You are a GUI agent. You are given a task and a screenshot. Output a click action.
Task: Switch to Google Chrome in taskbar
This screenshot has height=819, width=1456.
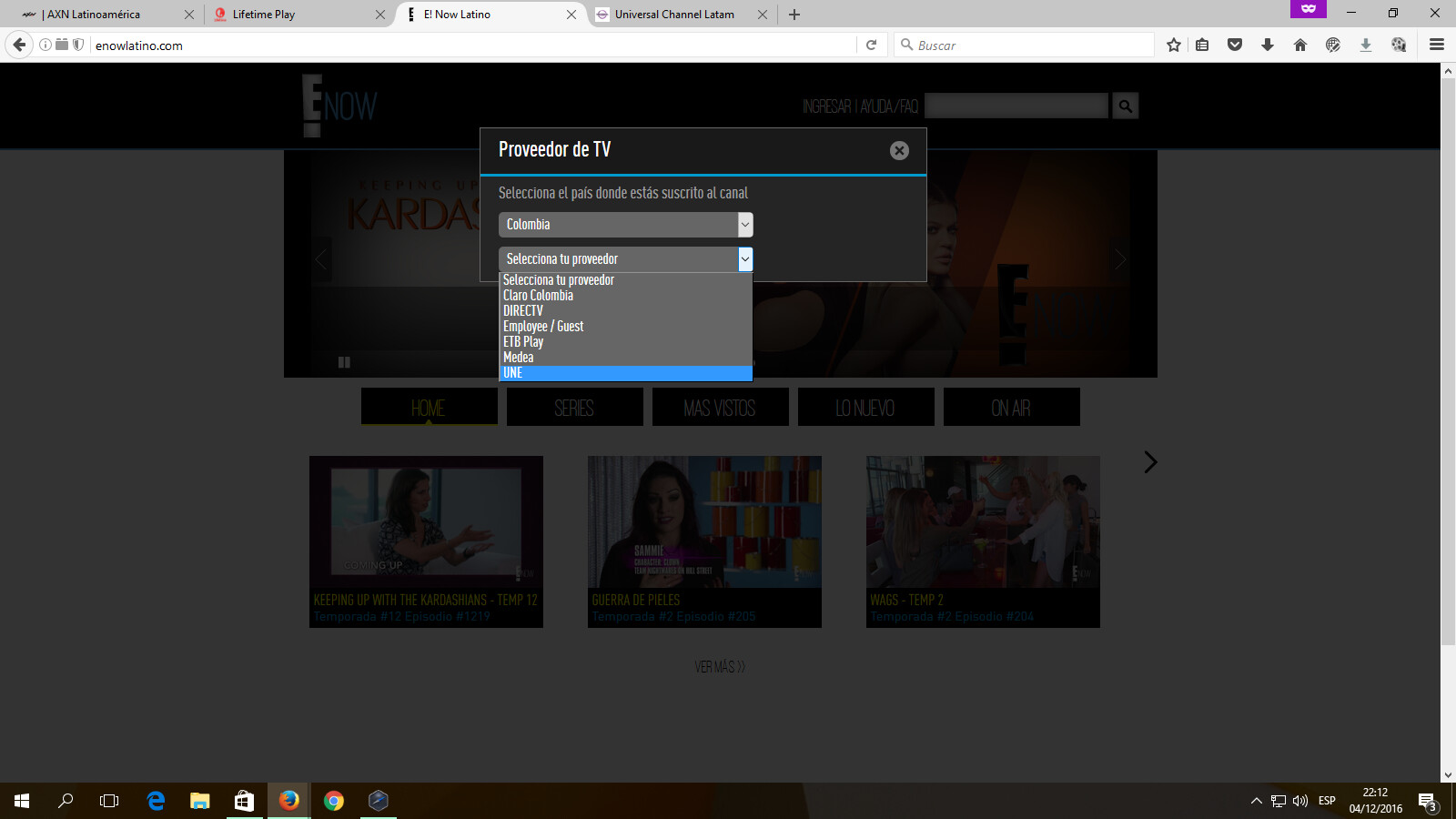(334, 801)
